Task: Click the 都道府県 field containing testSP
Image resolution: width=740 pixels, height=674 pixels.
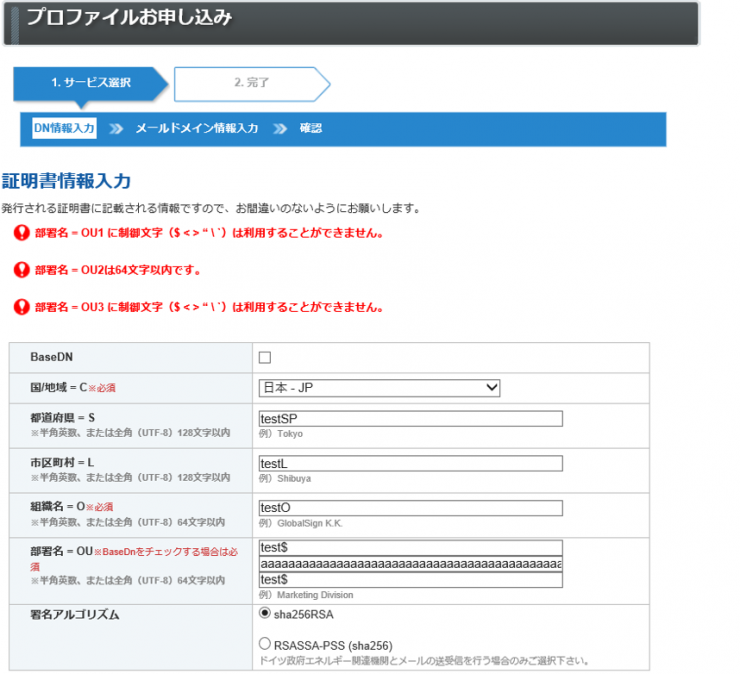Action: click(411, 419)
